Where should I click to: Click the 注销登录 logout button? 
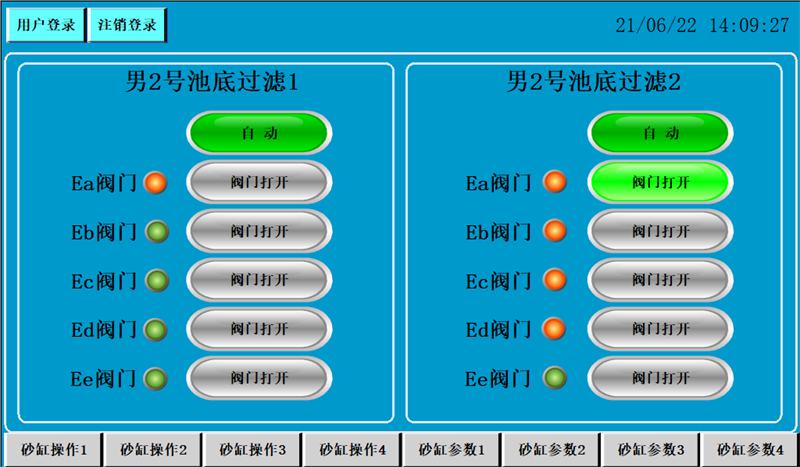click(127, 25)
